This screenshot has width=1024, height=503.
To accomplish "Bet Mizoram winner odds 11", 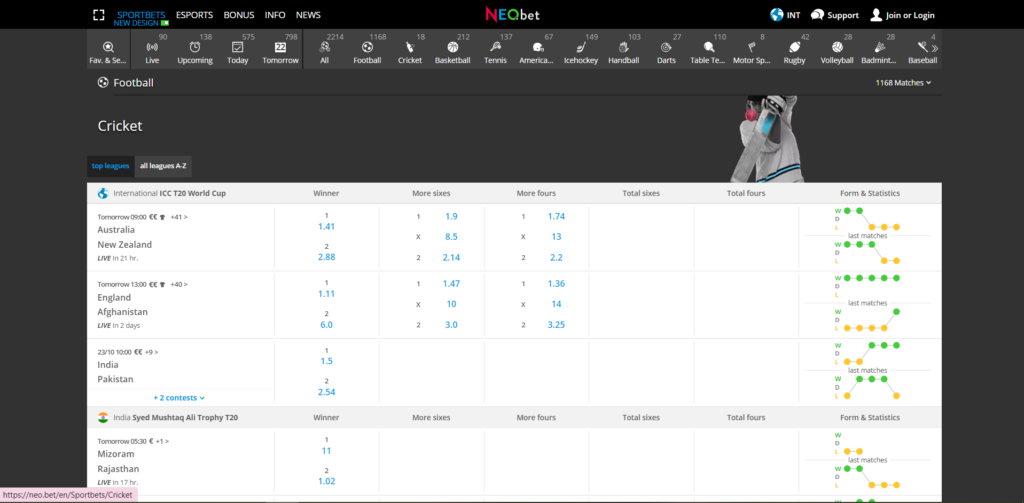I will point(327,451).
